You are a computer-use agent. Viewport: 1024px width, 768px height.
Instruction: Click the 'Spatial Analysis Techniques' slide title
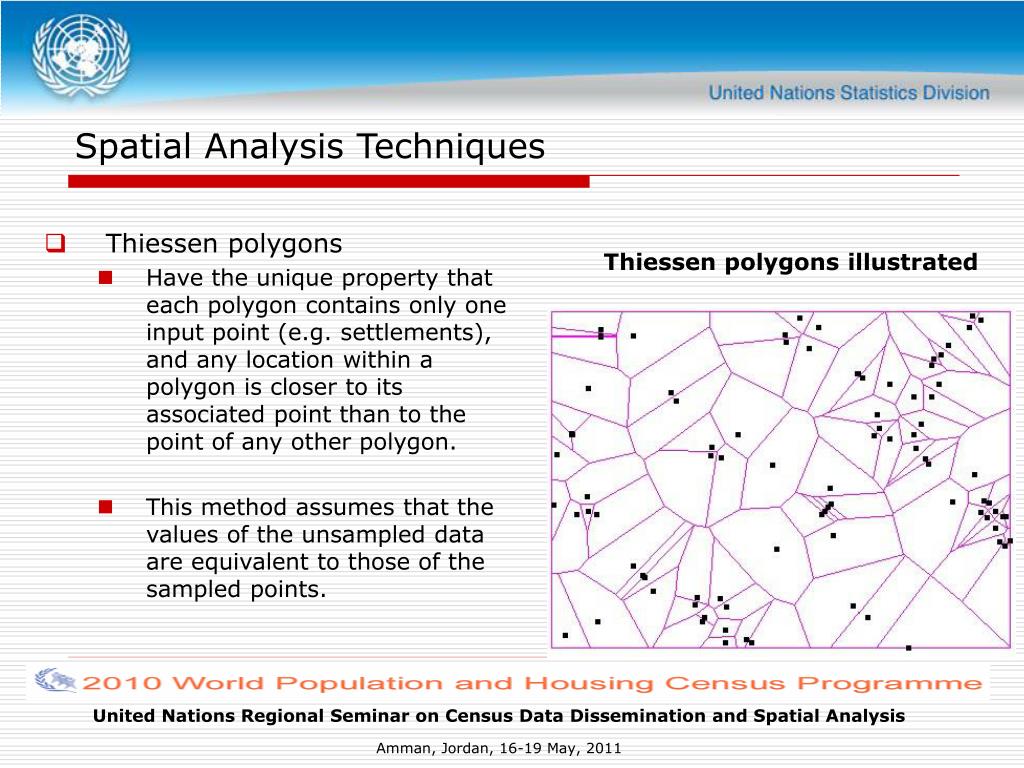coord(310,146)
